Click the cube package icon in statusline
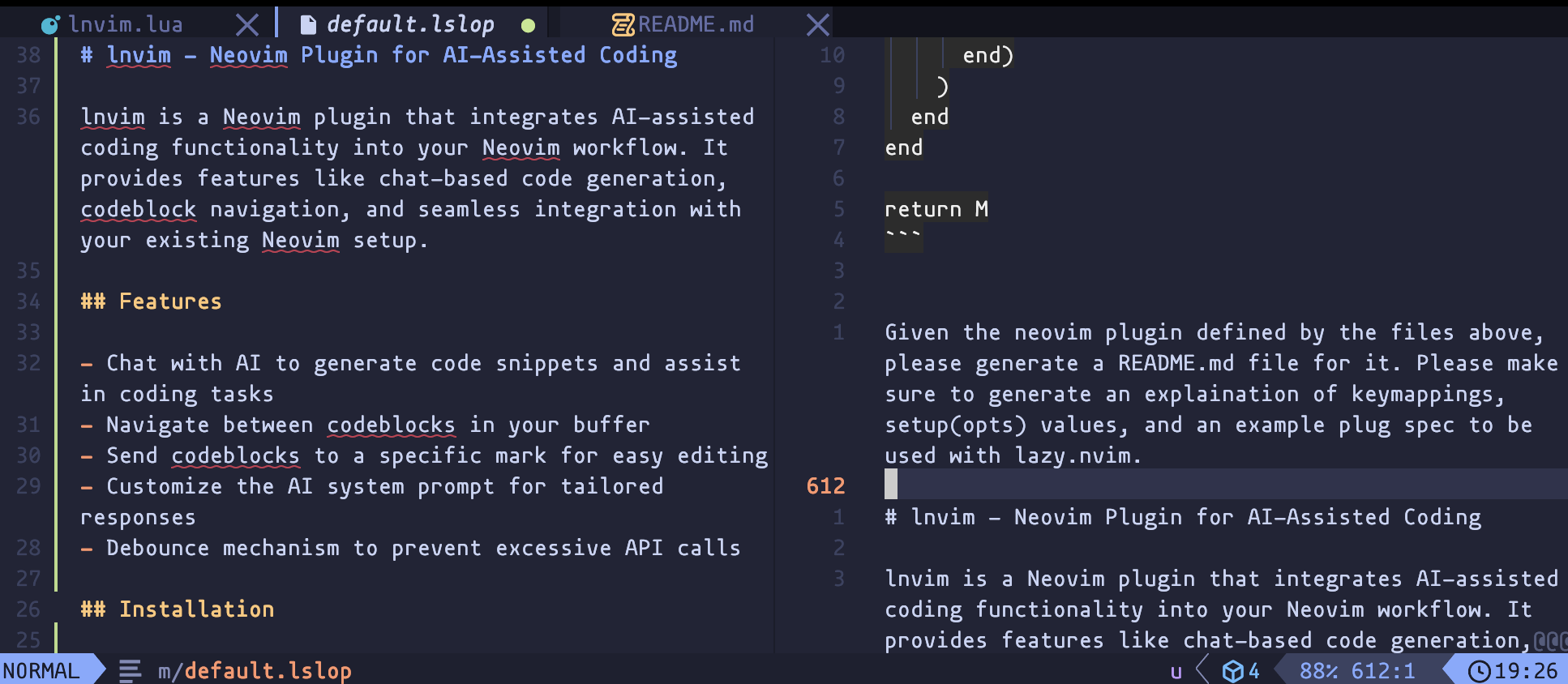This screenshot has width=1568, height=684. coord(1232,671)
